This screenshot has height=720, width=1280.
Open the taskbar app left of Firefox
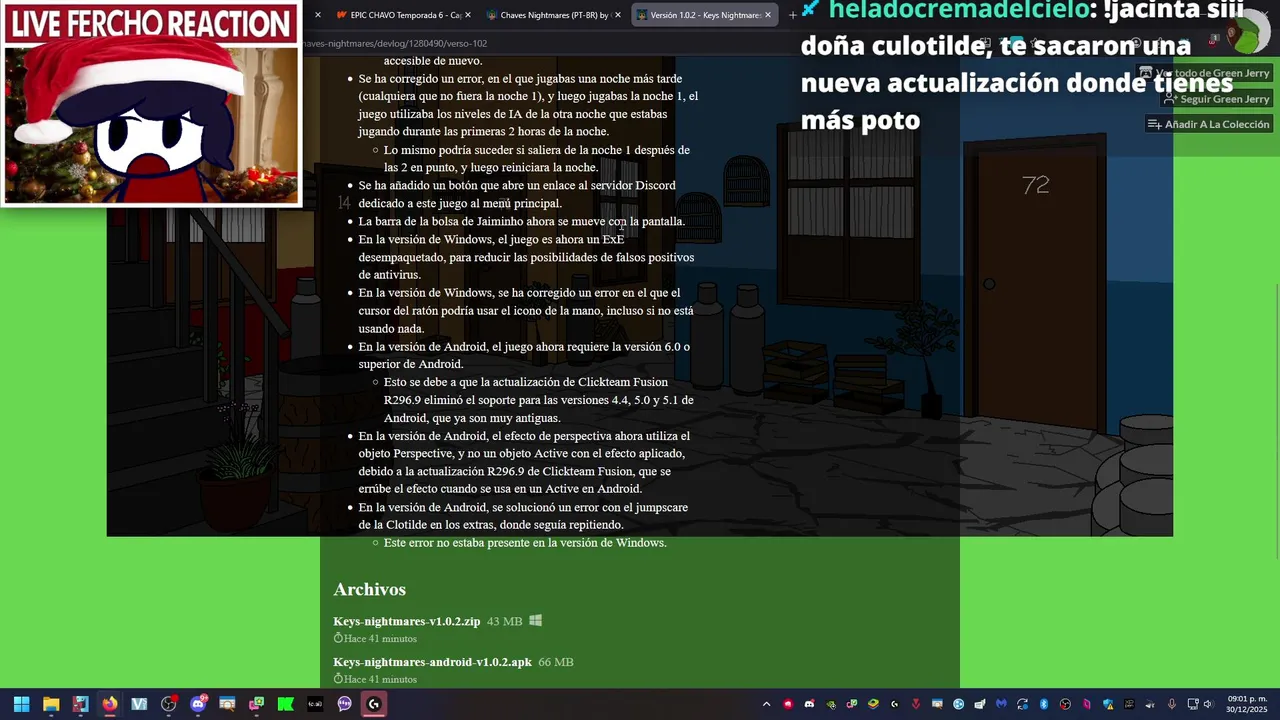81,704
